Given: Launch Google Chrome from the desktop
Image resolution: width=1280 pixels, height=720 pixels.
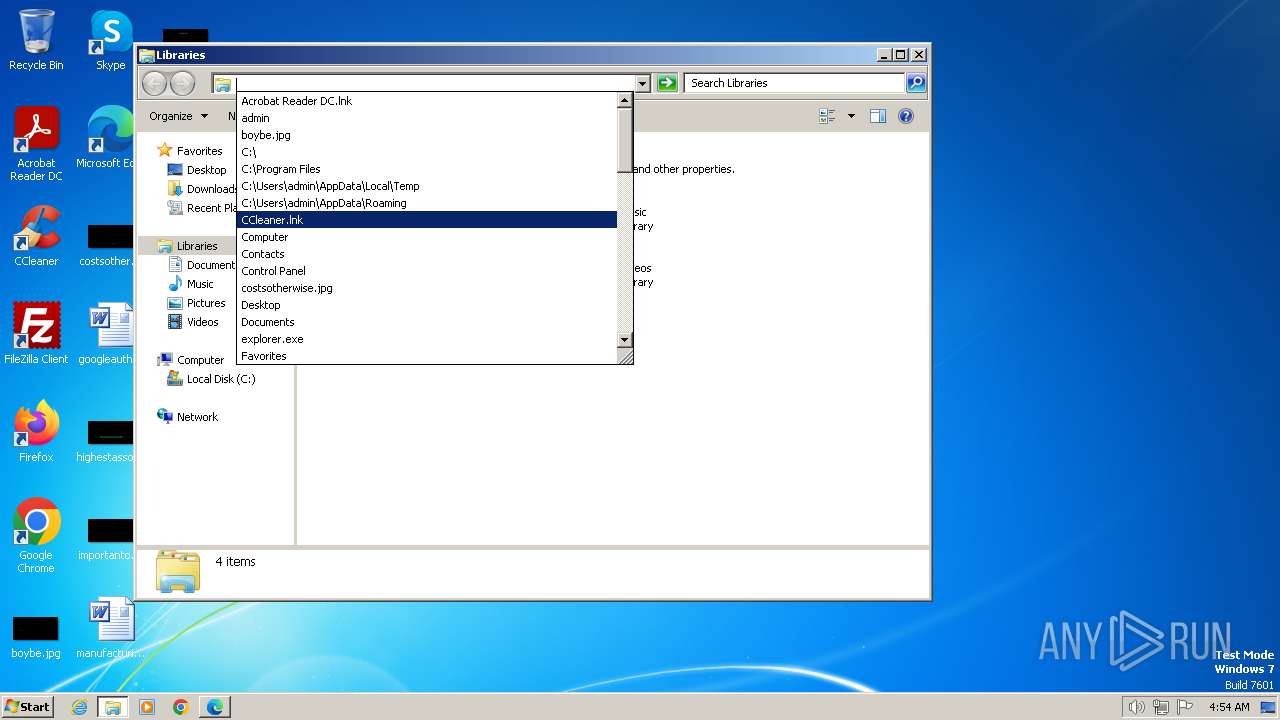Looking at the screenshot, I should click(x=36, y=536).
